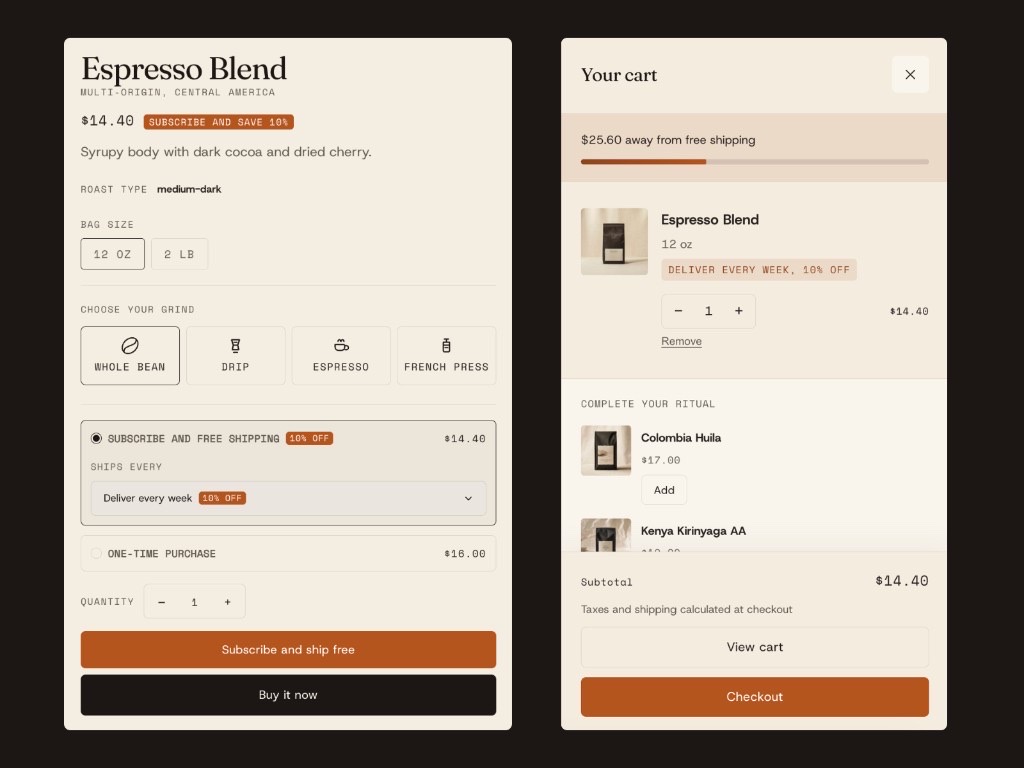Click the free shipping progress bar
This screenshot has width=1024, height=768.
point(754,161)
